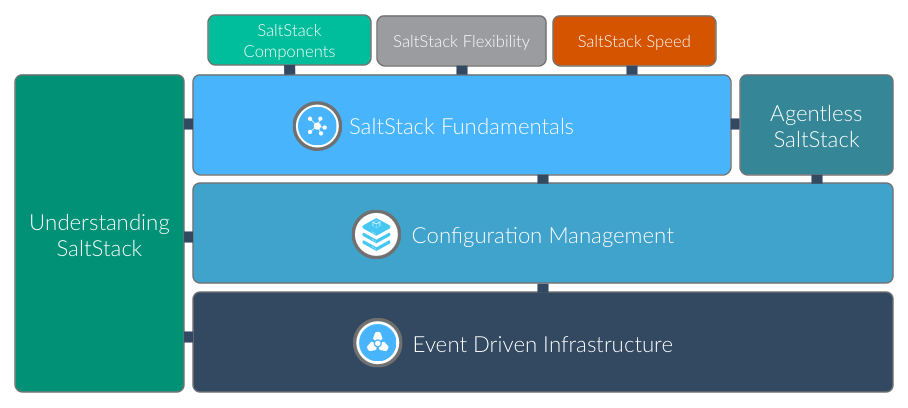The height and width of the screenshot is (408, 908).
Task: Click connector between Configuration Management and Event Driven
Action: (543, 288)
